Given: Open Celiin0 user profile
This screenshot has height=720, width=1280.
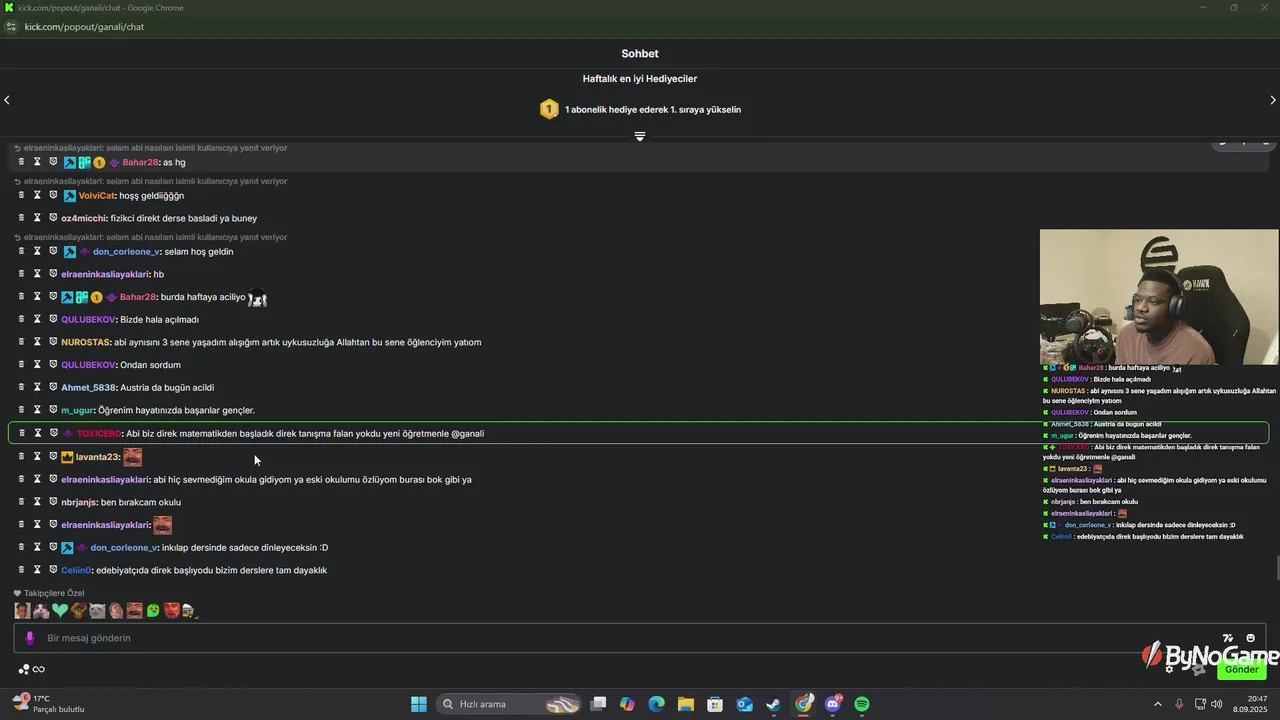Looking at the screenshot, I should [x=76, y=570].
